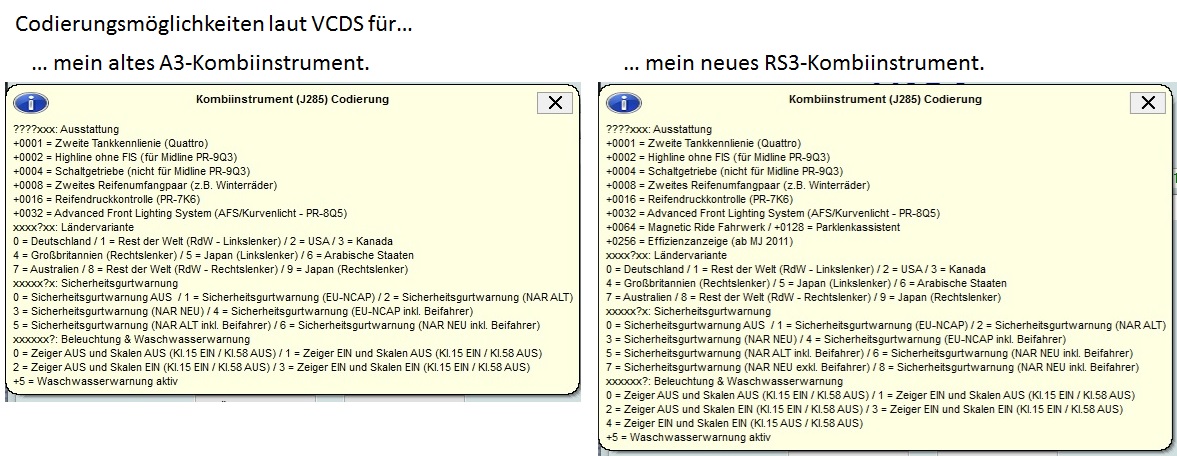Select '????xxx: Ausstattung' in RS3 dialog

[659, 129]
